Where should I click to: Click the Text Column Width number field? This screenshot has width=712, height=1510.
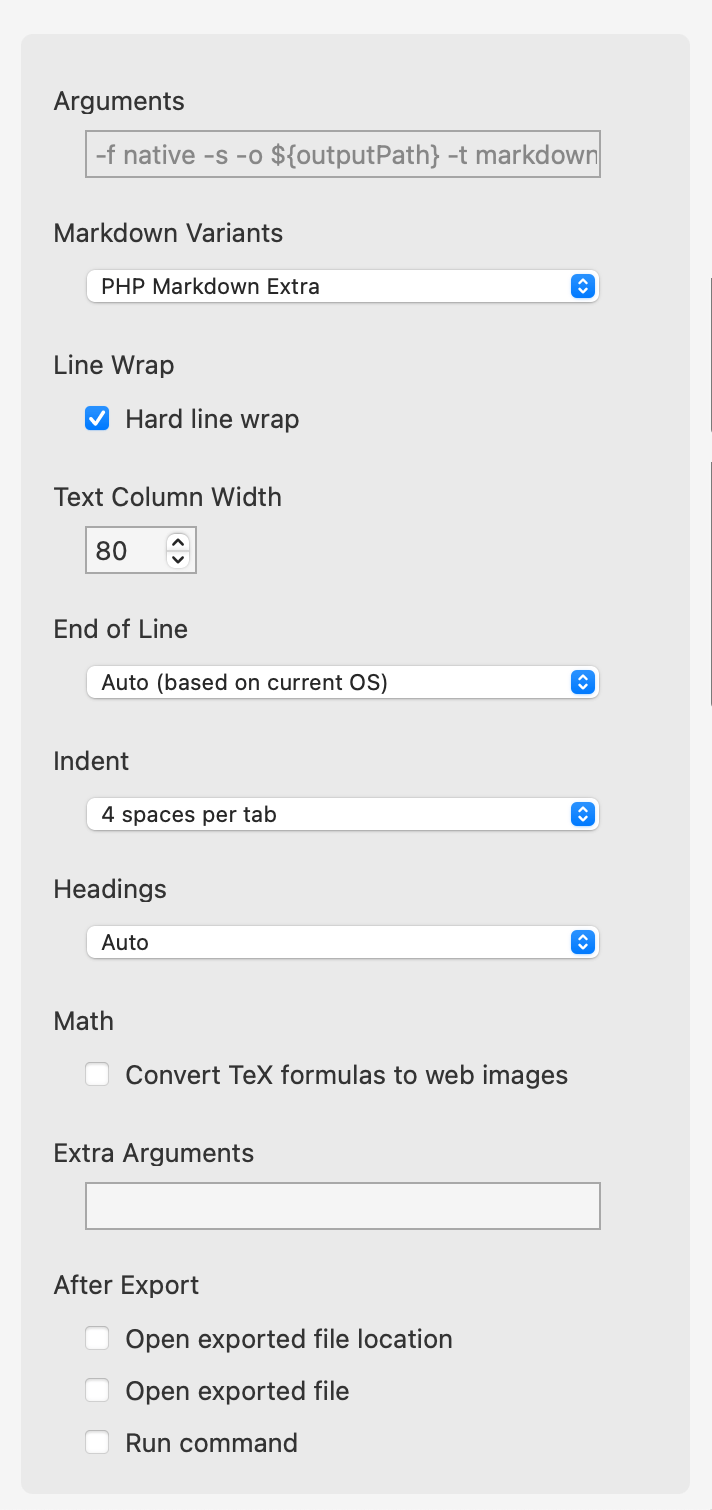coord(124,551)
